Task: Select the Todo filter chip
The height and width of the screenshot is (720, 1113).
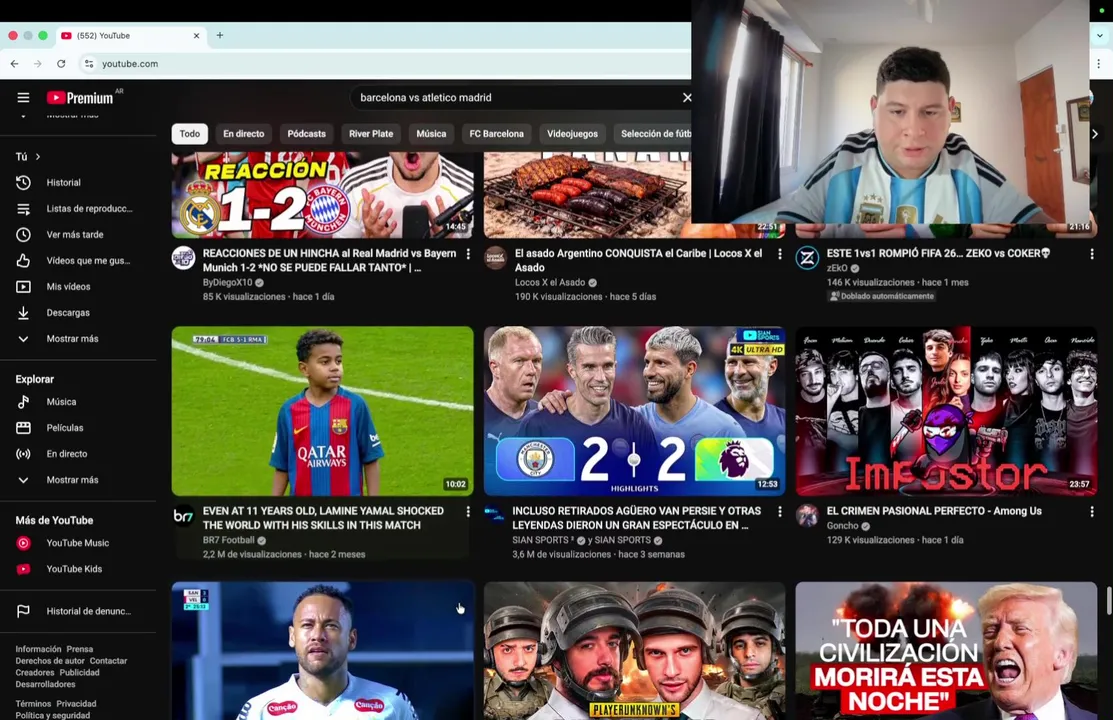Action: (190, 133)
